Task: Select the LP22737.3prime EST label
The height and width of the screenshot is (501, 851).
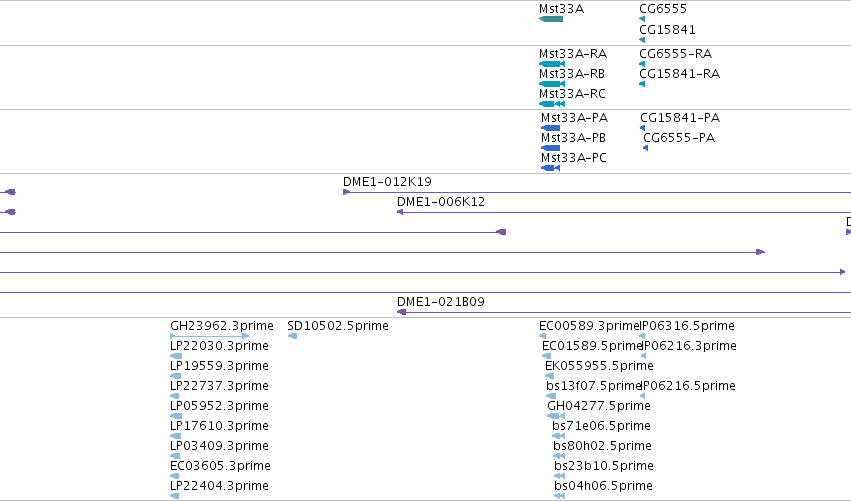Action: click(x=219, y=386)
